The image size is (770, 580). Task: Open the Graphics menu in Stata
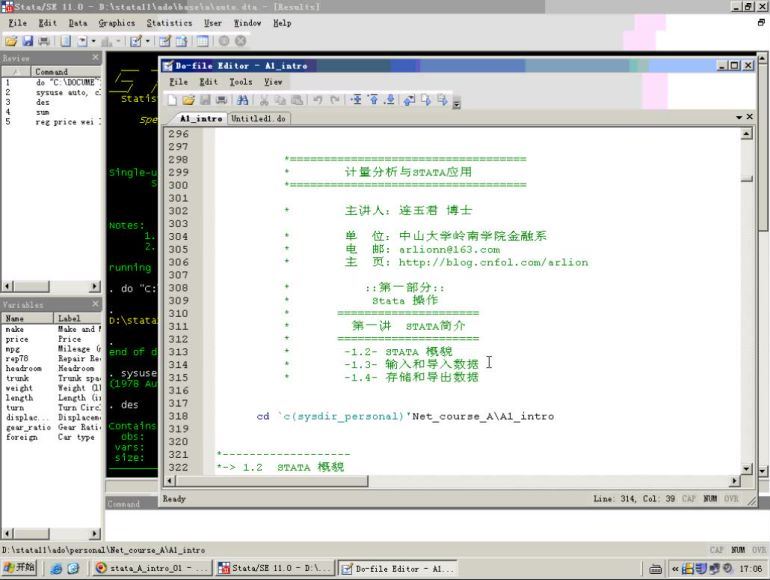click(x=116, y=23)
